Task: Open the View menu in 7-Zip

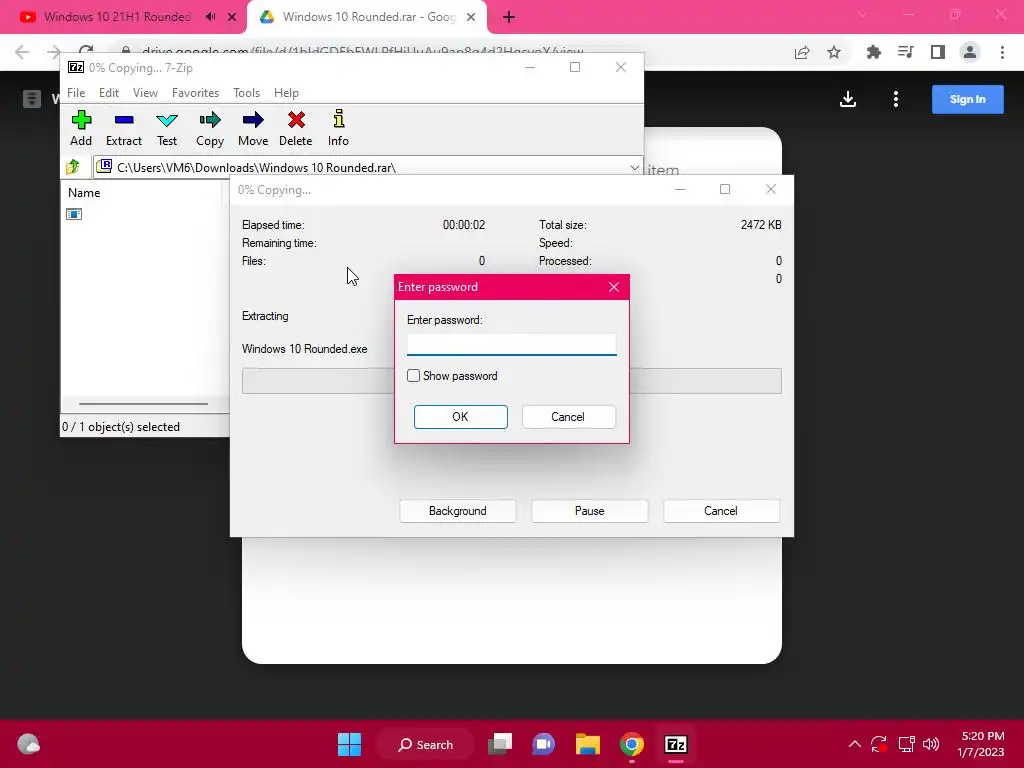Action: pyautogui.click(x=145, y=93)
